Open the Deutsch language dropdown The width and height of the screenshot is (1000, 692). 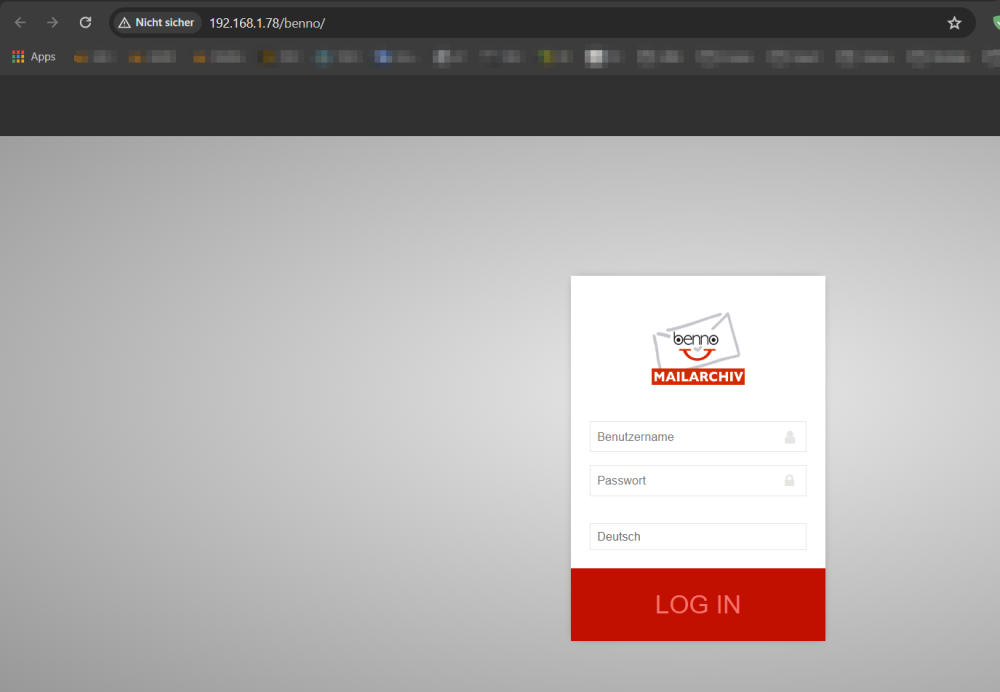click(698, 537)
